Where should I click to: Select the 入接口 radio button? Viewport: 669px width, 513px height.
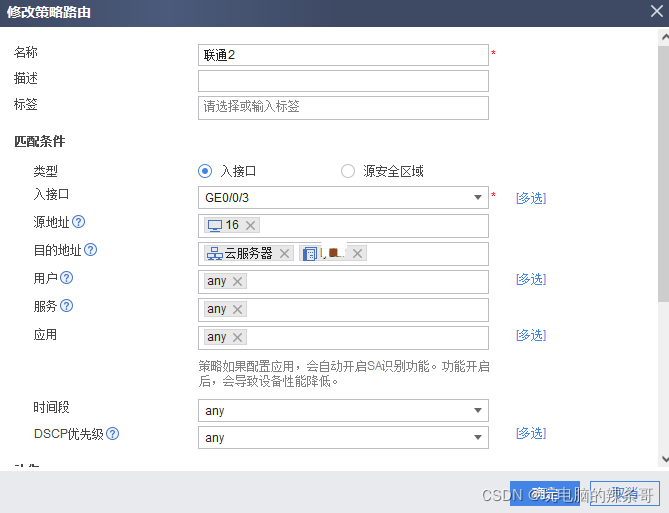(x=205, y=171)
